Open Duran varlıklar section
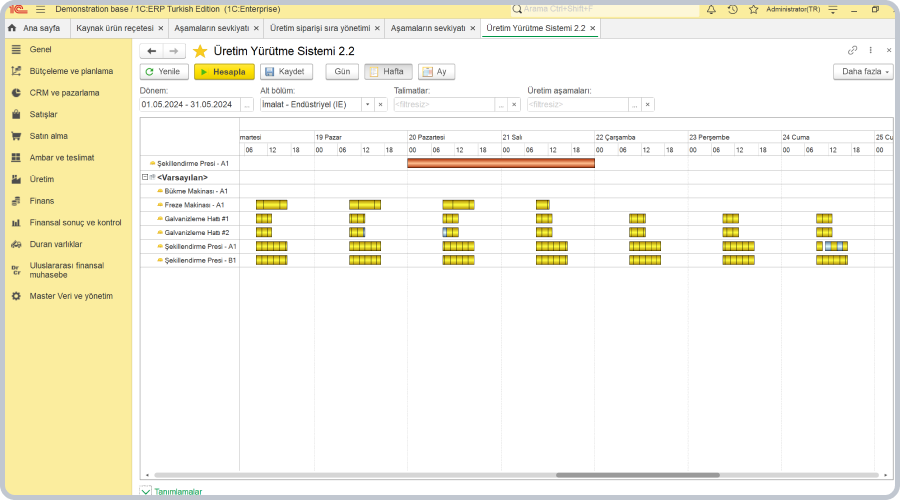The width and height of the screenshot is (900, 500). 56,244
